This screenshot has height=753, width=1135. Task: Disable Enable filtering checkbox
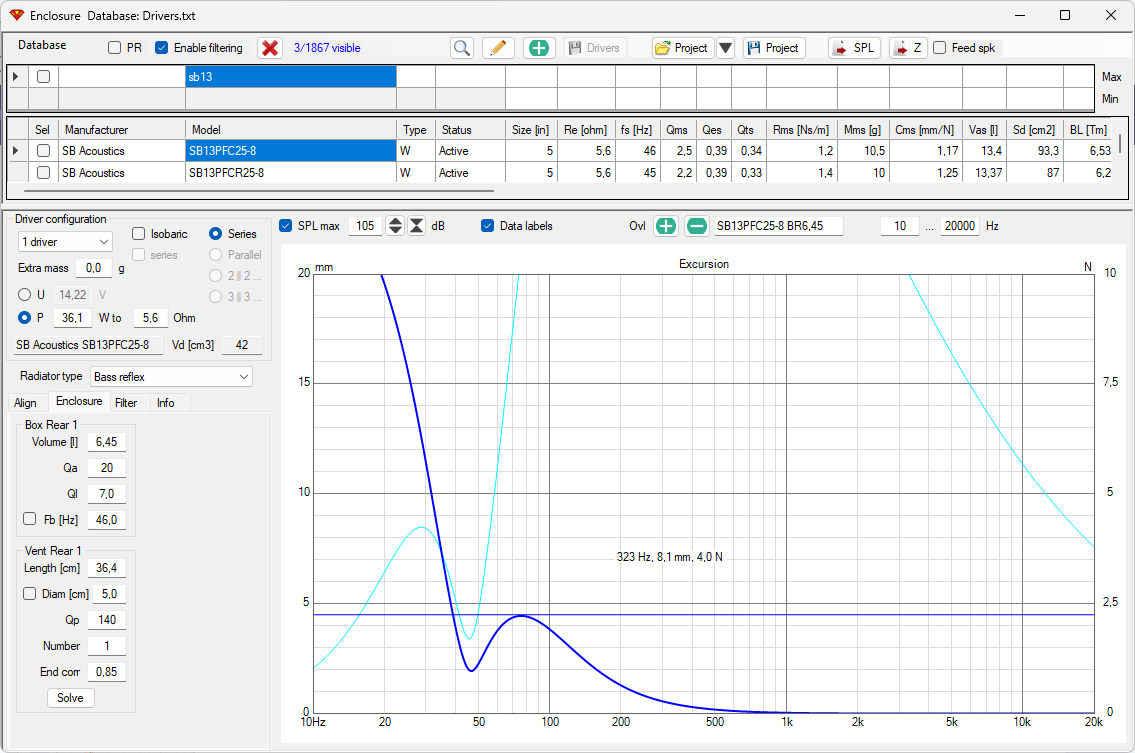161,48
